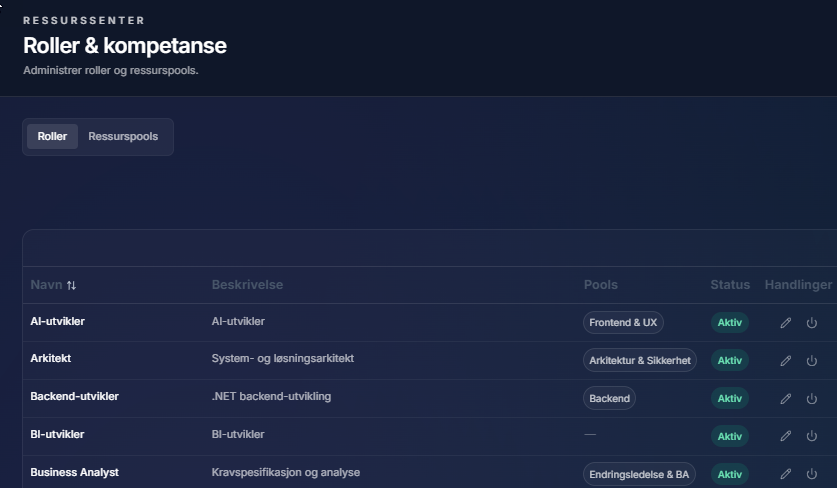
Task: Select the Backend-utvikler role name
Action: coord(74,396)
